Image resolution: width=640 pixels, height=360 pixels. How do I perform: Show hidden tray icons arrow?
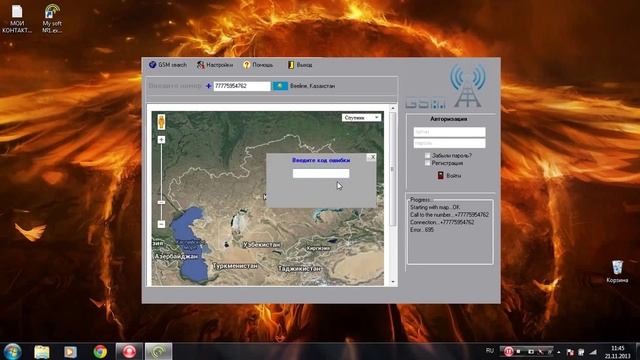pyautogui.click(x=558, y=352)
